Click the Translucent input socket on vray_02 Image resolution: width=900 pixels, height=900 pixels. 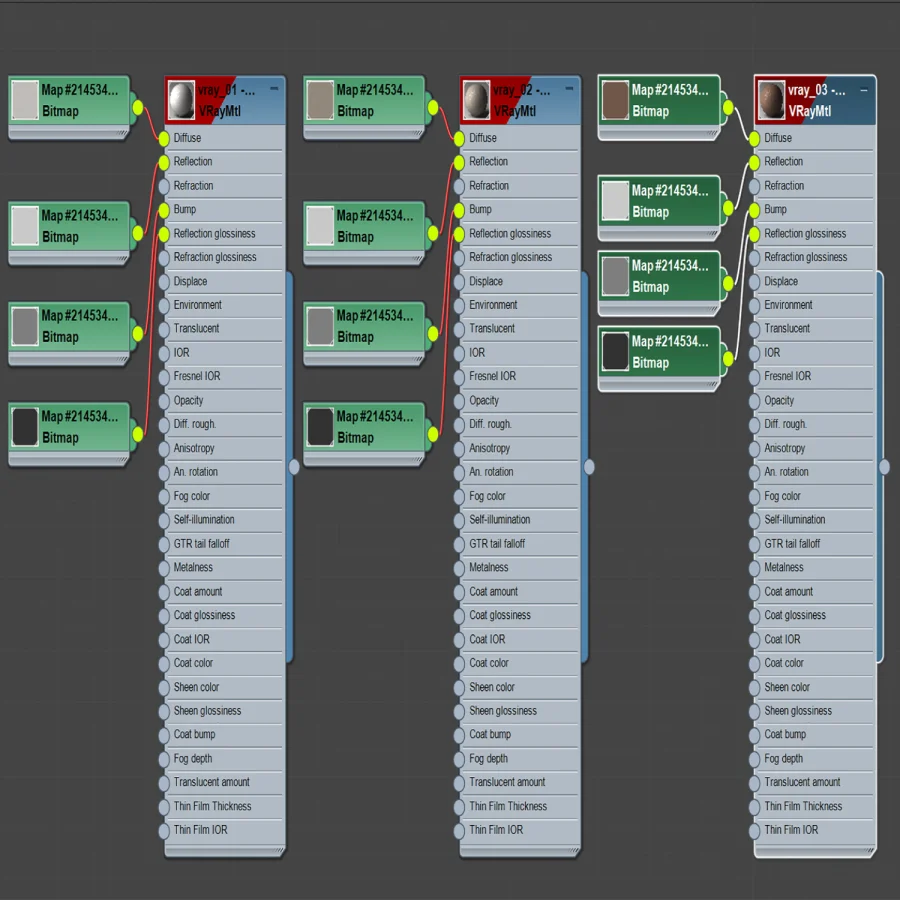(459, 329)
